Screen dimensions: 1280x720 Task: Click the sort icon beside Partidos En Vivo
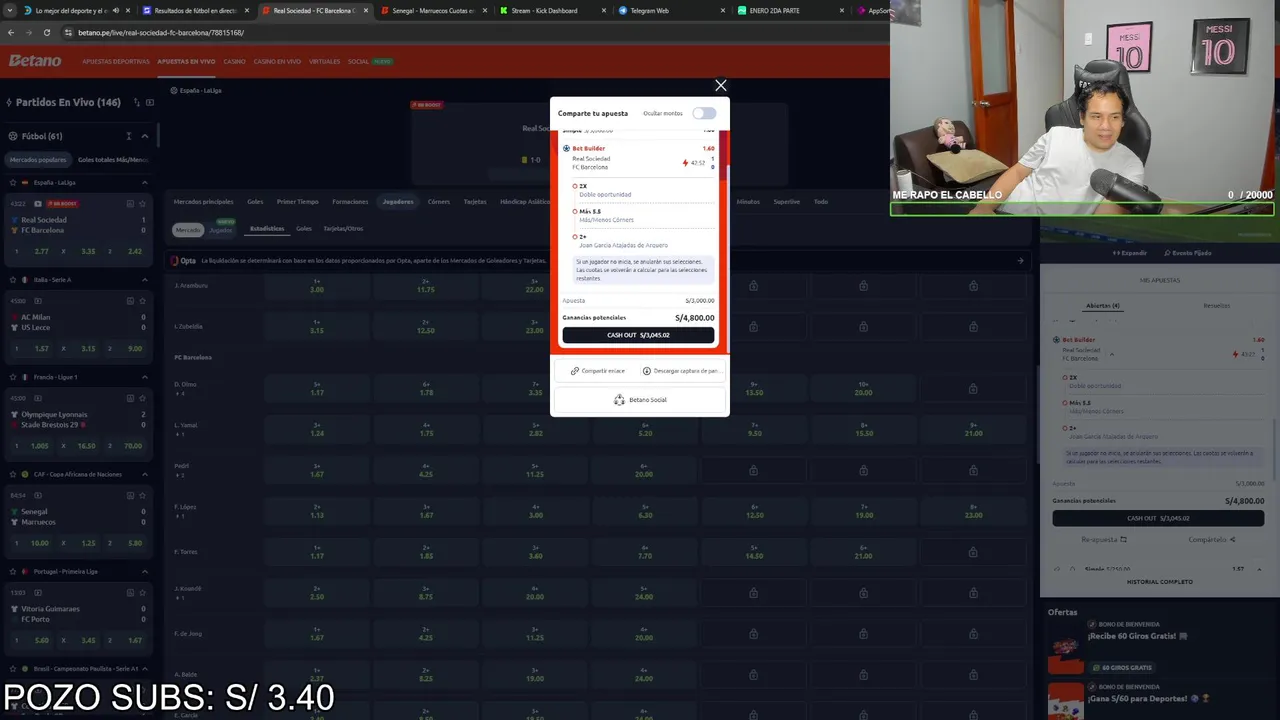point(135,102)
